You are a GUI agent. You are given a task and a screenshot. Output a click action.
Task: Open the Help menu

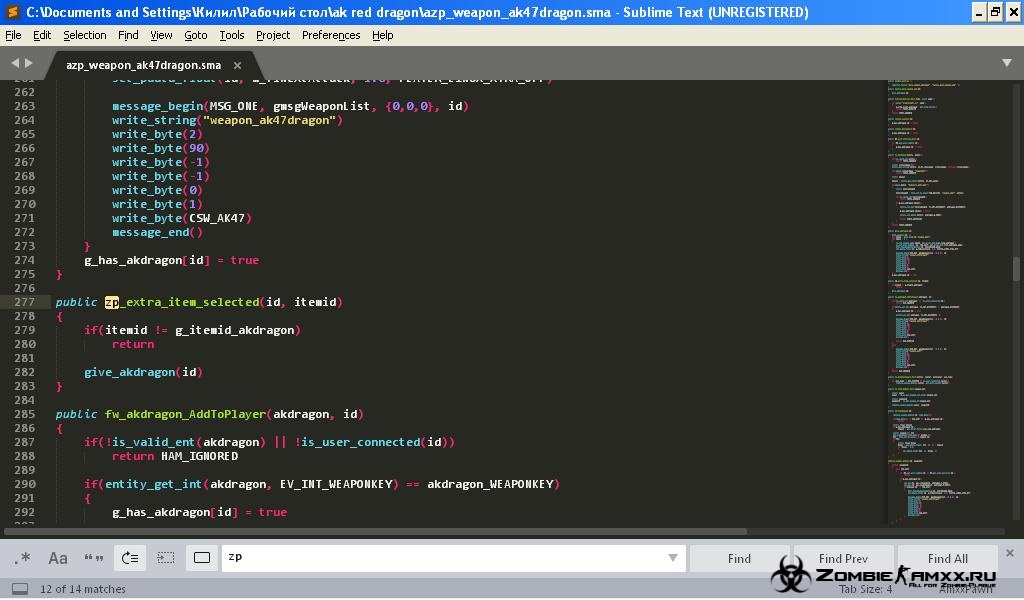coord(383,35)
